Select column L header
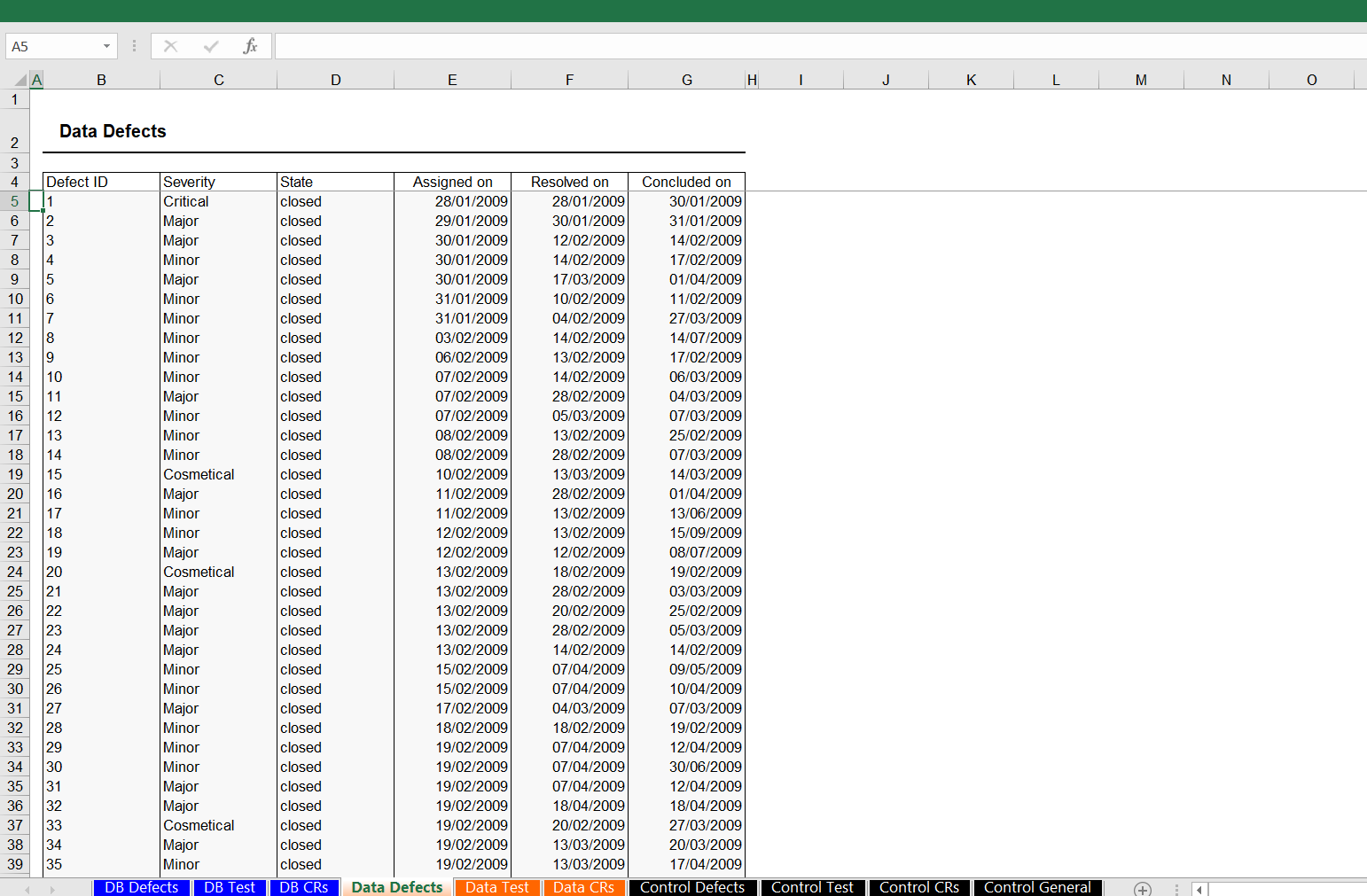The width and height of the screenshot is (1367, 896). (1056, 80)
